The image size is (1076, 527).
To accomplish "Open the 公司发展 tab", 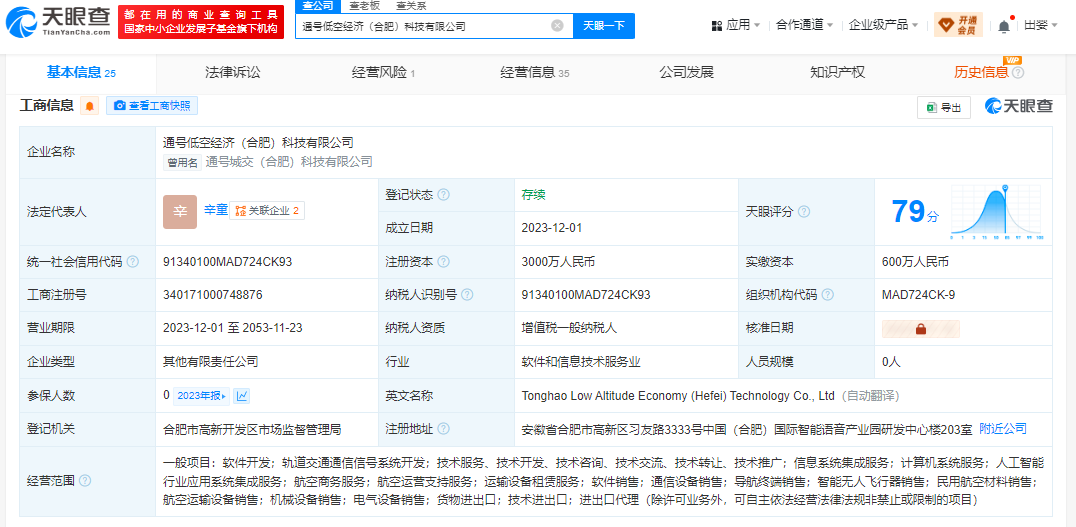I will [686, 73].
